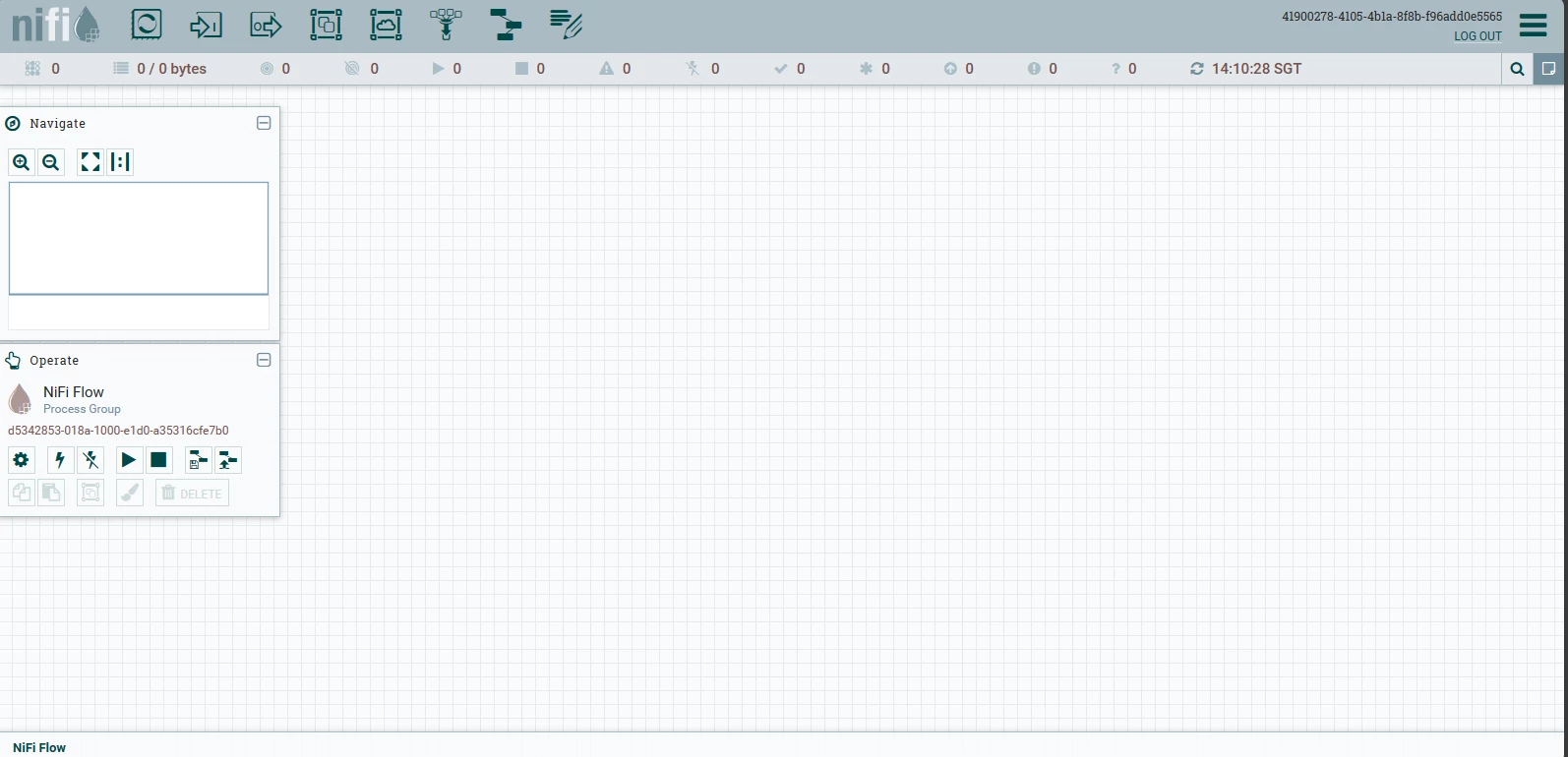1568x757 pixels.
Task: Select the Template toolbar icon
Action: [506, 25]
